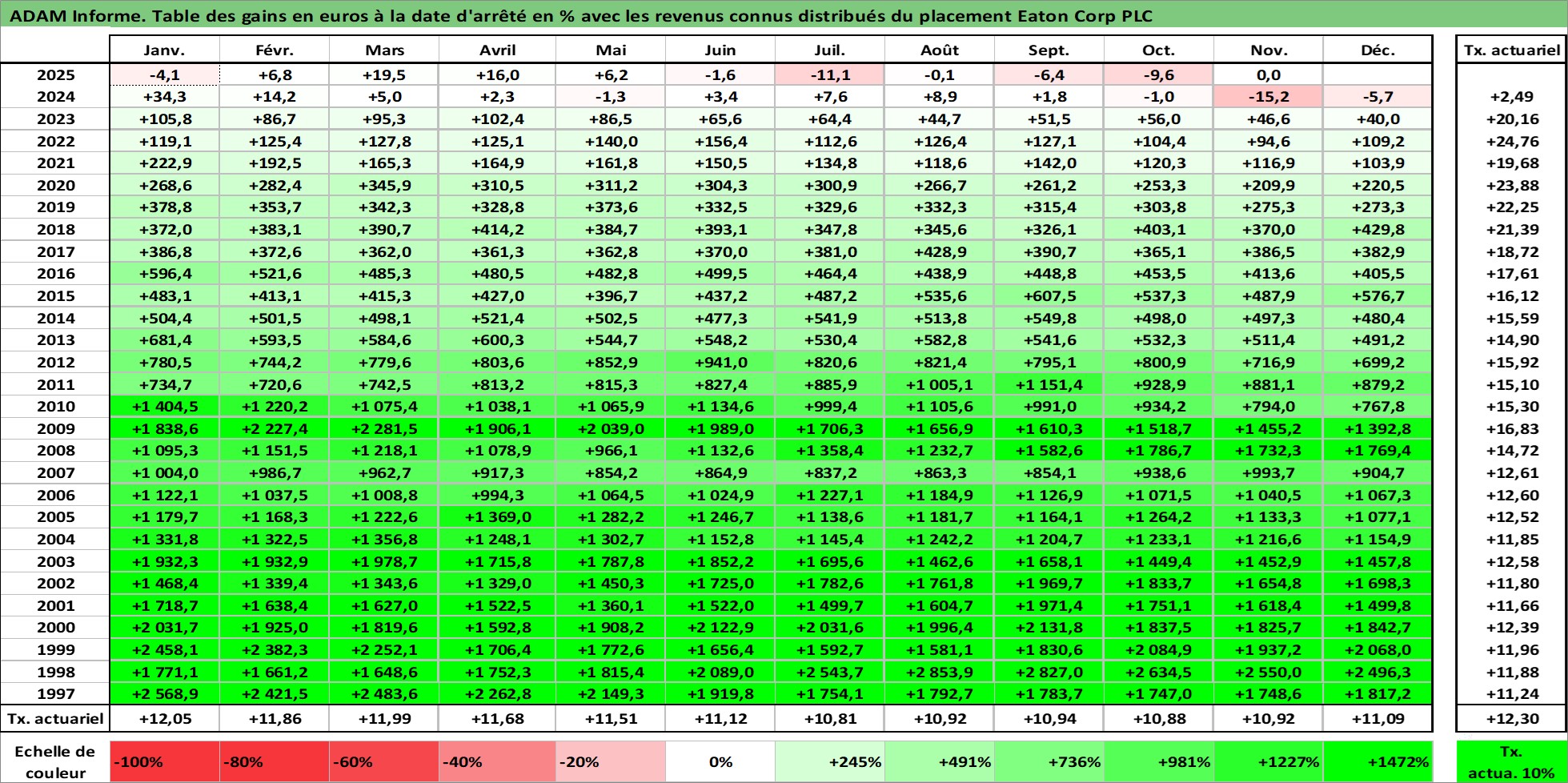Image resolution: width=1568 pixels, height=783 pixels.
Task: Click the Tx. actuariel column header
Action: pos(1511,50)
